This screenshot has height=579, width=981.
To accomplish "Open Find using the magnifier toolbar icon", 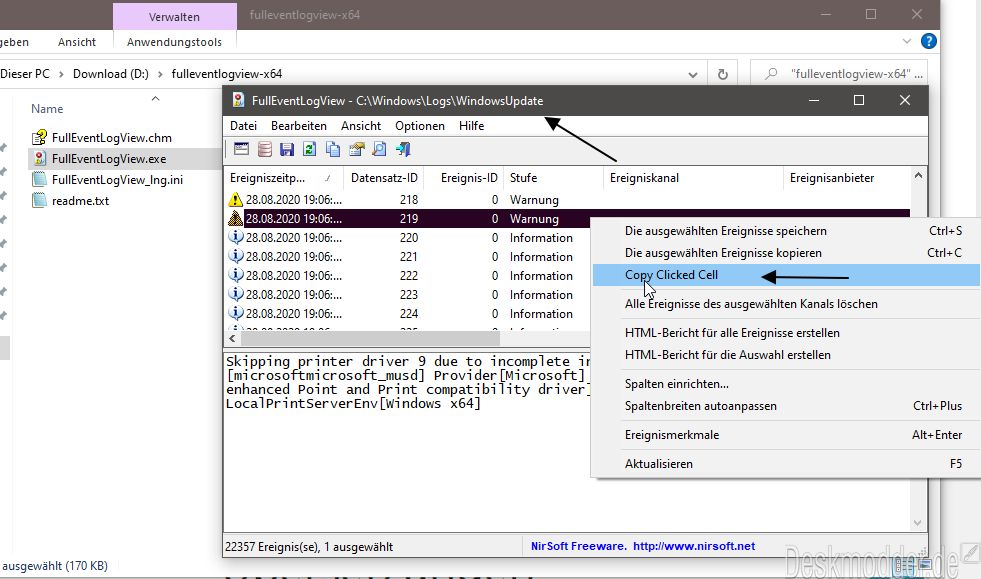I will click(379, 149).
